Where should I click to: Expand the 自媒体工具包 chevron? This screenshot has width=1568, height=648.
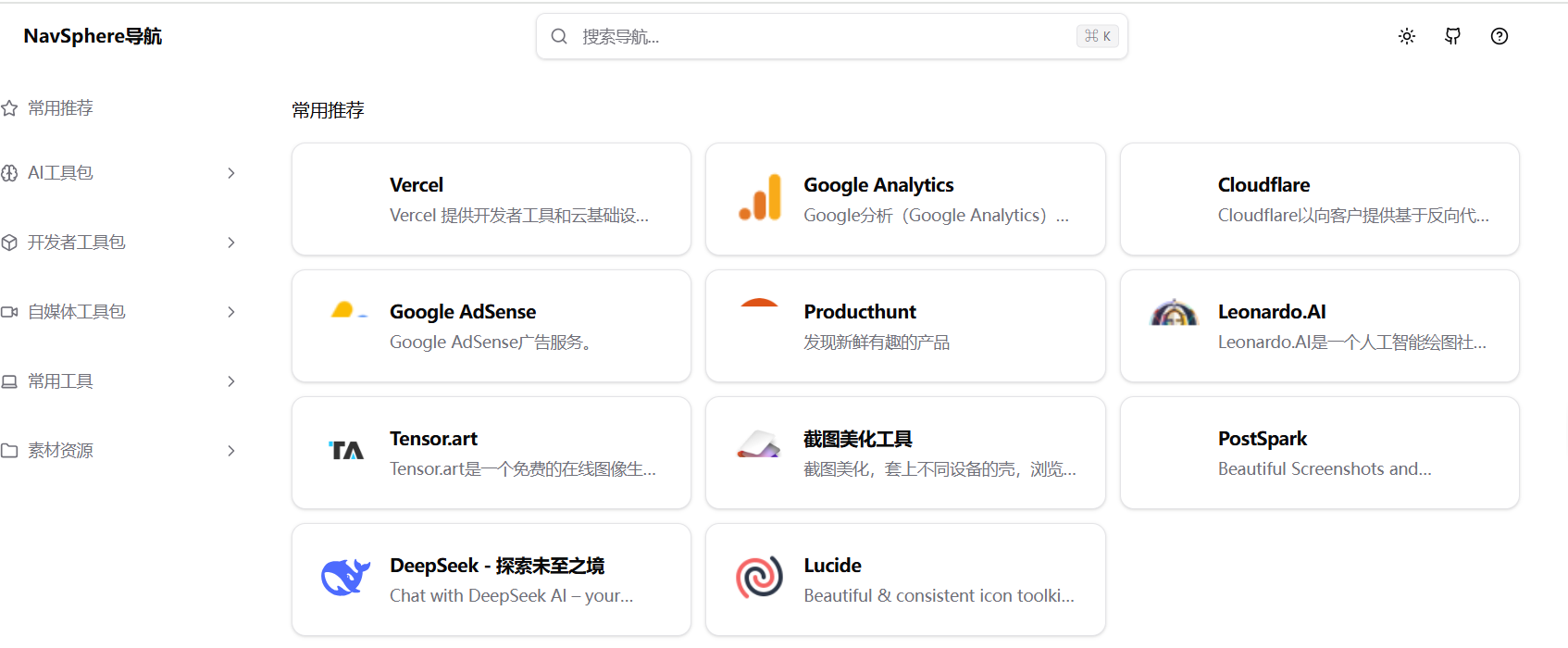click(231, 312)
